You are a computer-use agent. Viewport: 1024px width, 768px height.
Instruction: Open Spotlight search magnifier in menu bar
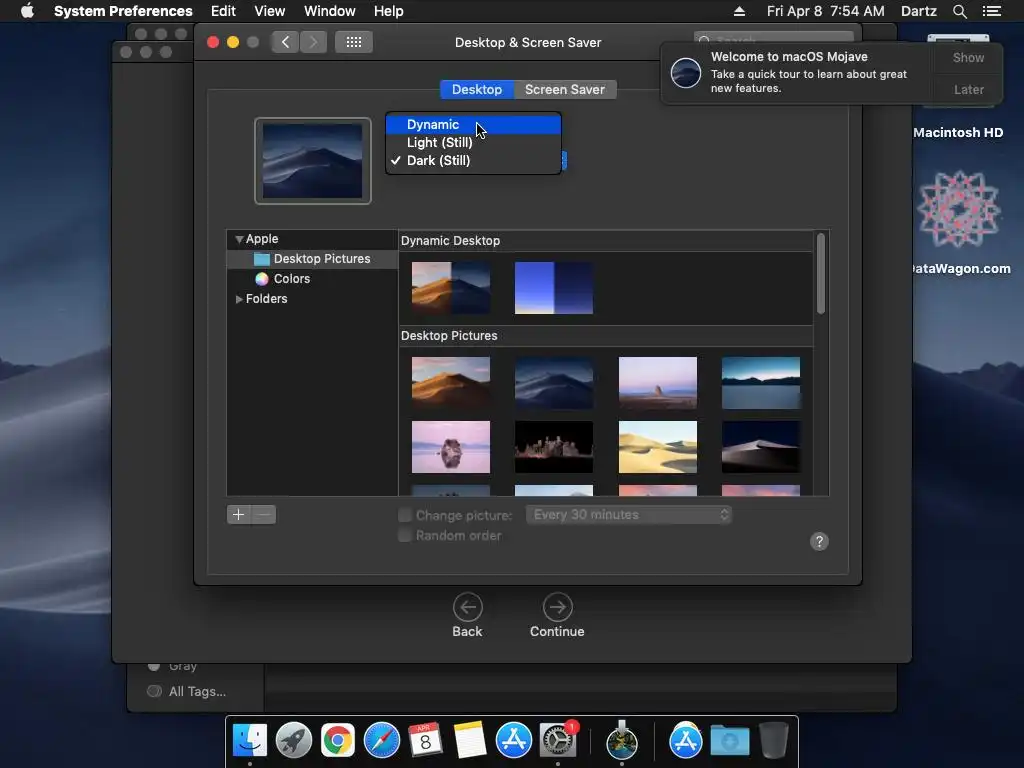coord(959,11)
